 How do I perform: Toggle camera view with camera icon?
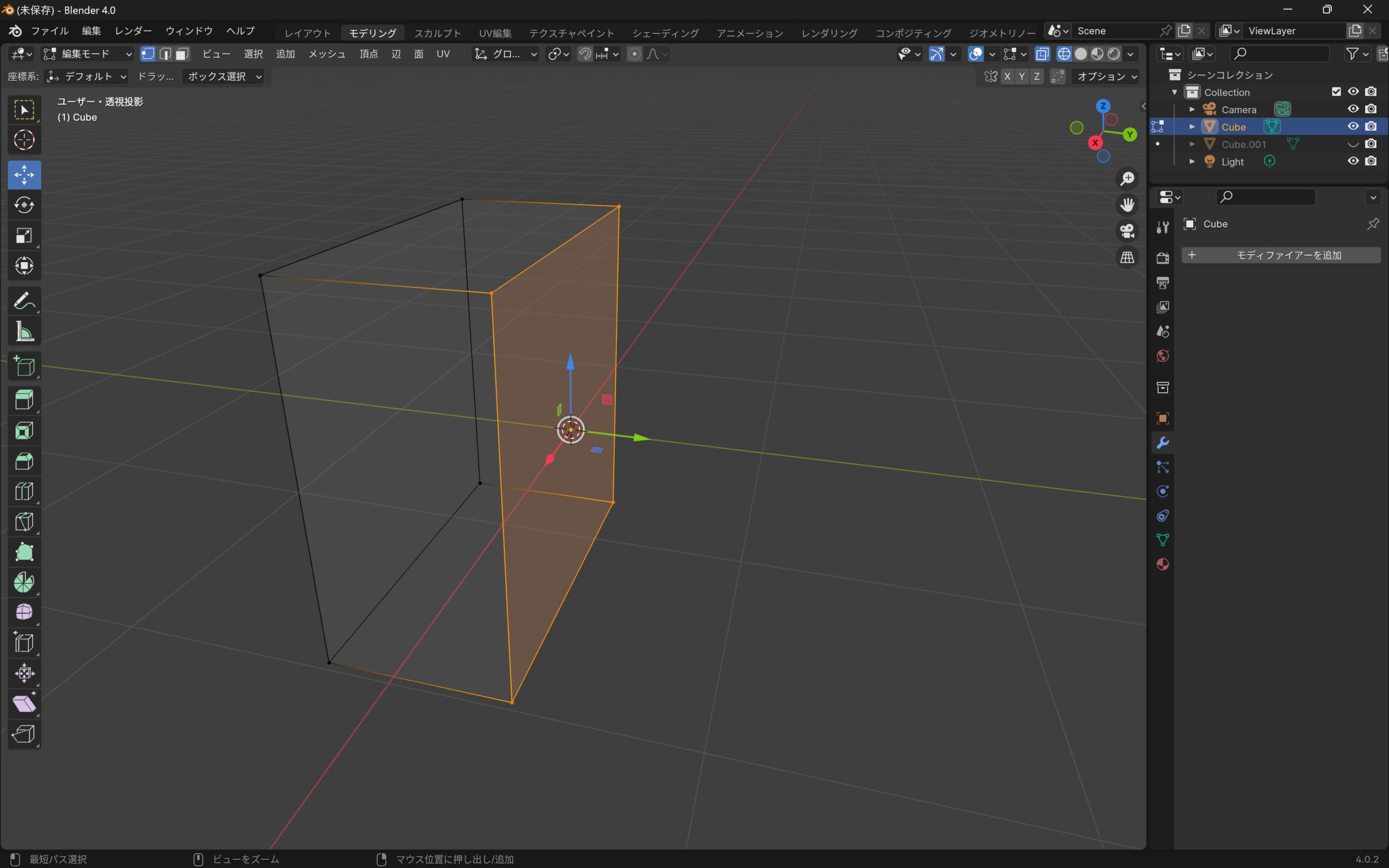click(1127, 231)
